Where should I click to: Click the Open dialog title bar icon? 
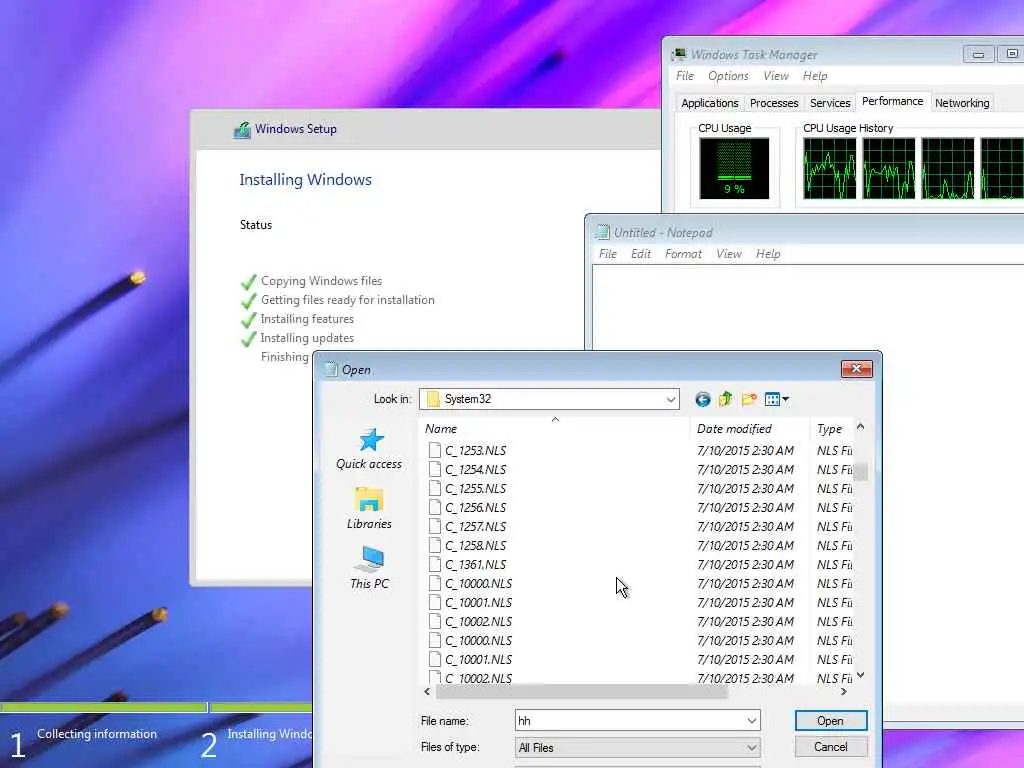pos(331,369)
